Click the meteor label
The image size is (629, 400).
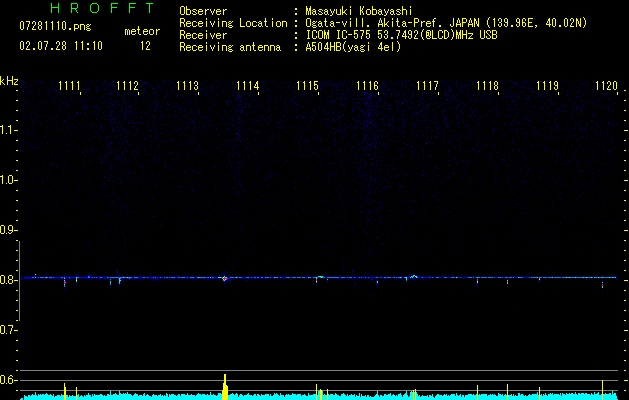point(142,31)
